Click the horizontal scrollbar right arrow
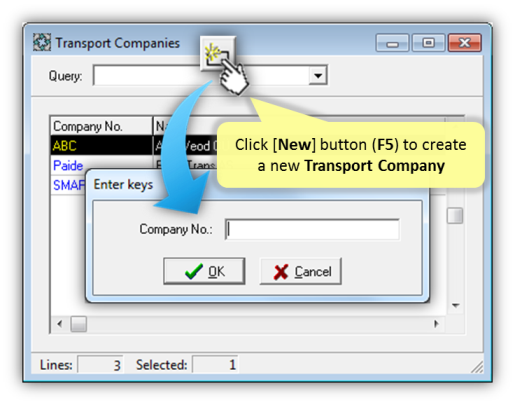The height and width of the screenshot is (405, 515). pyautogui.click(x=436, y=324)
